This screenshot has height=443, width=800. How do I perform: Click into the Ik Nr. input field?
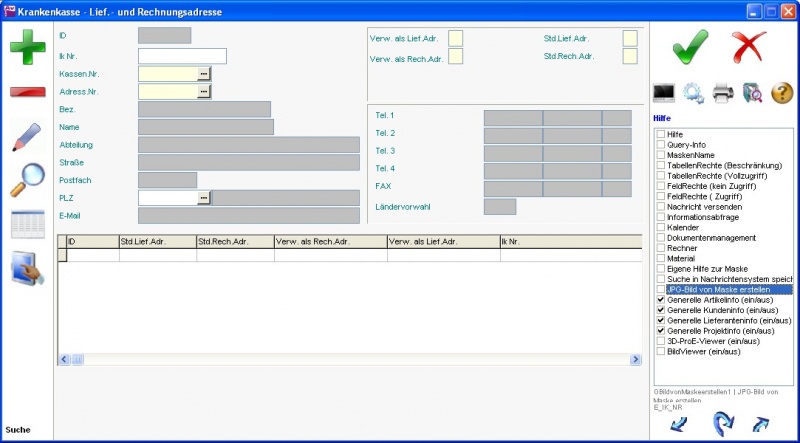[182, 56]
